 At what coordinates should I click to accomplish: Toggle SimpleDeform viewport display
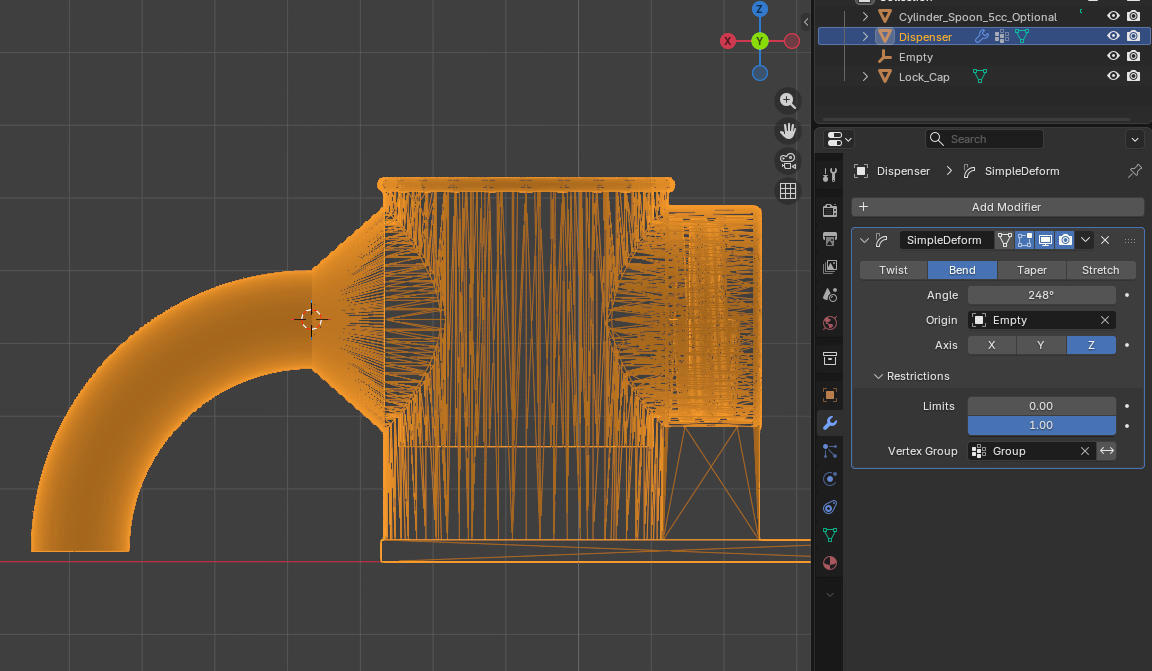point(1045,240)
